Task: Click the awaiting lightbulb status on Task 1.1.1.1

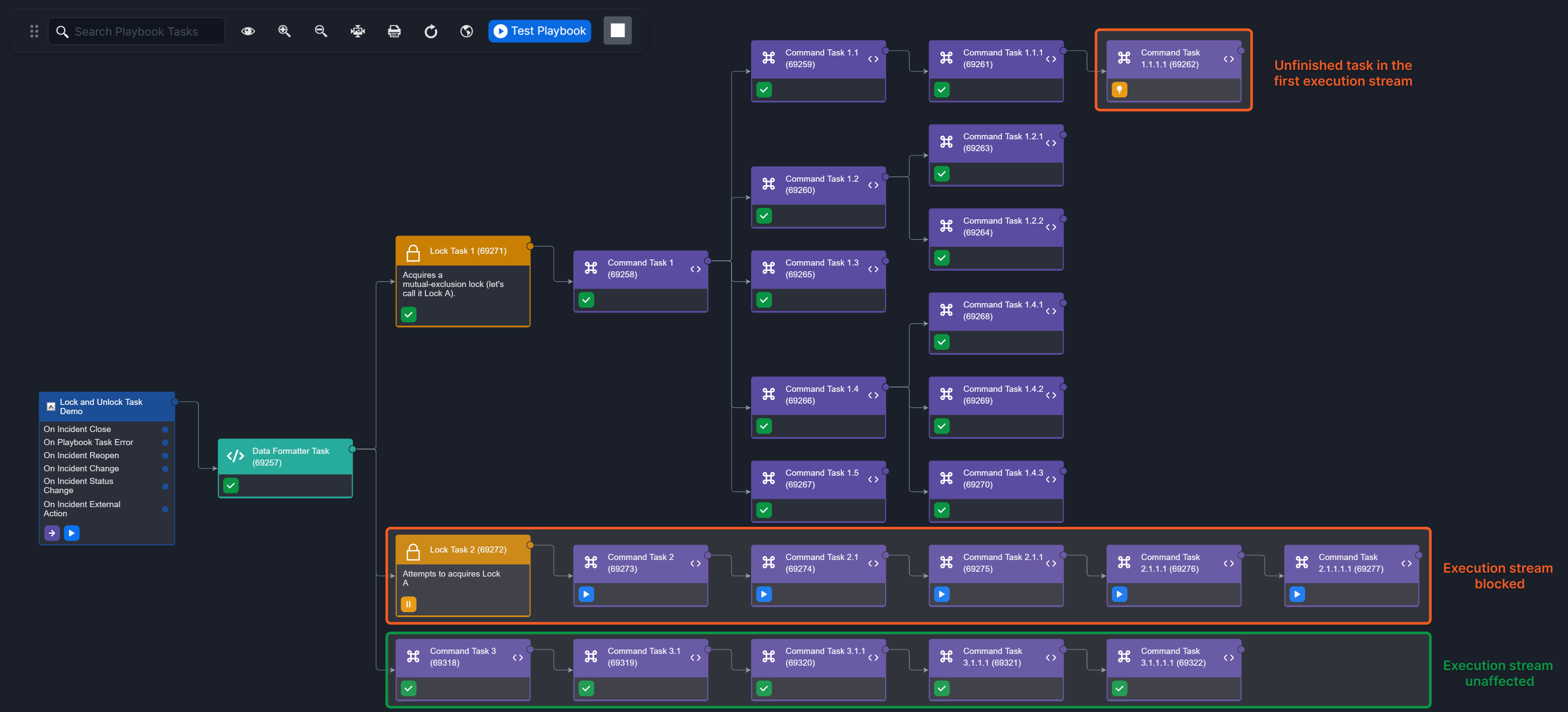Action: 1119,90
